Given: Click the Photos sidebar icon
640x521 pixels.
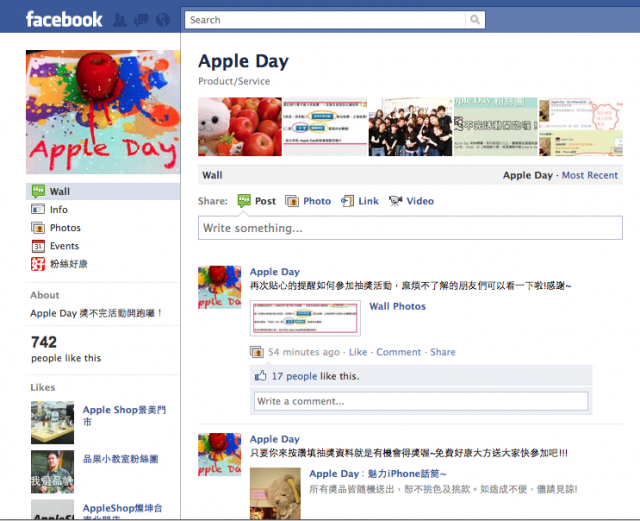Looking at the screenshot, I should [38, 227].
